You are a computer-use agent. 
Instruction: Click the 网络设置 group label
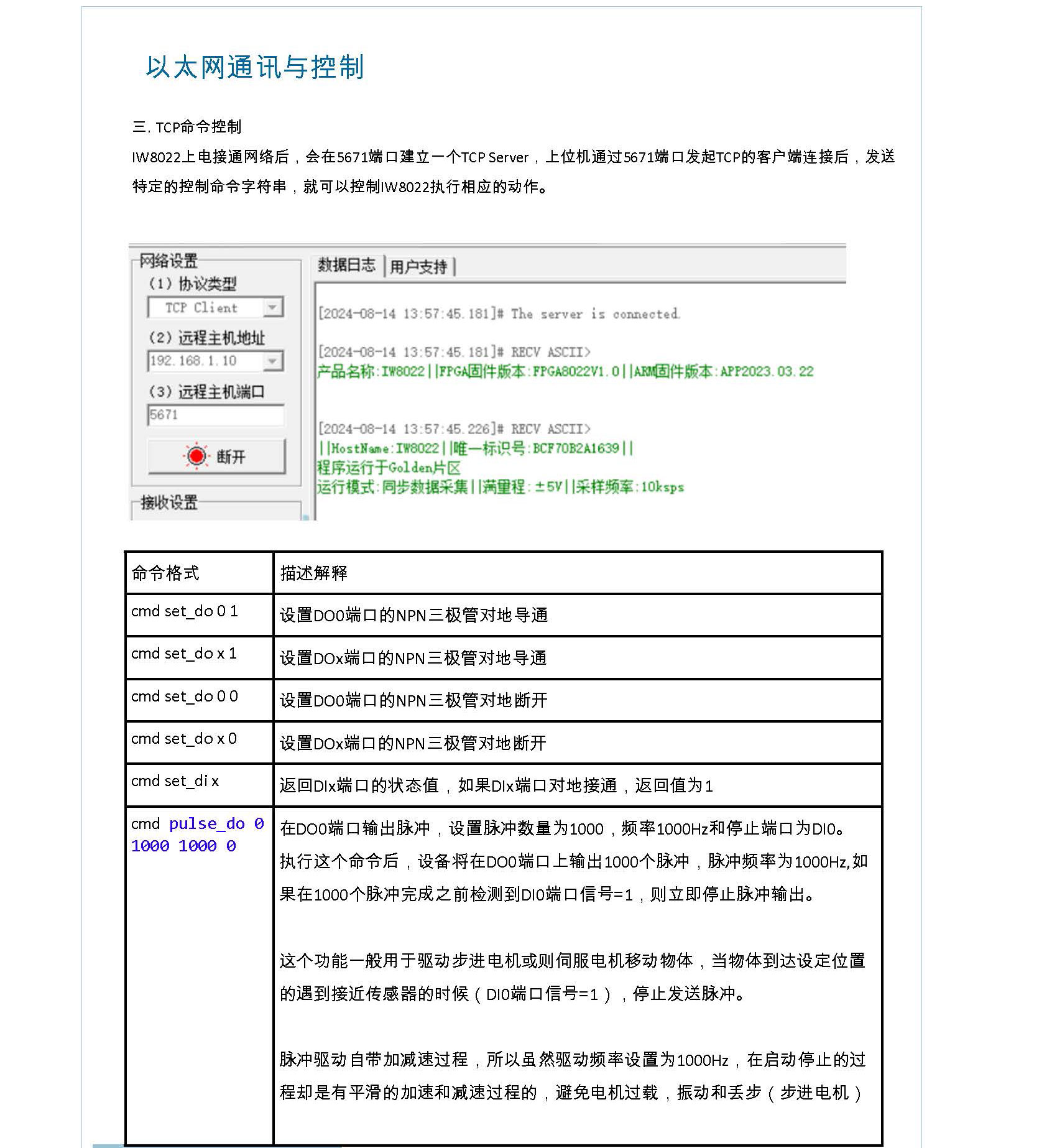[168, 261]
